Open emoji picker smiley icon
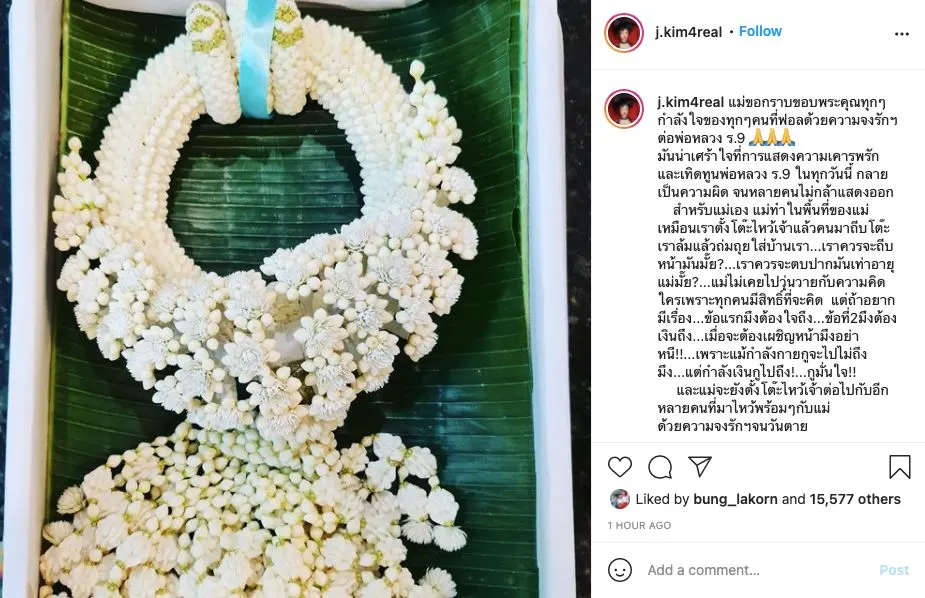 (x=619, y=570)
